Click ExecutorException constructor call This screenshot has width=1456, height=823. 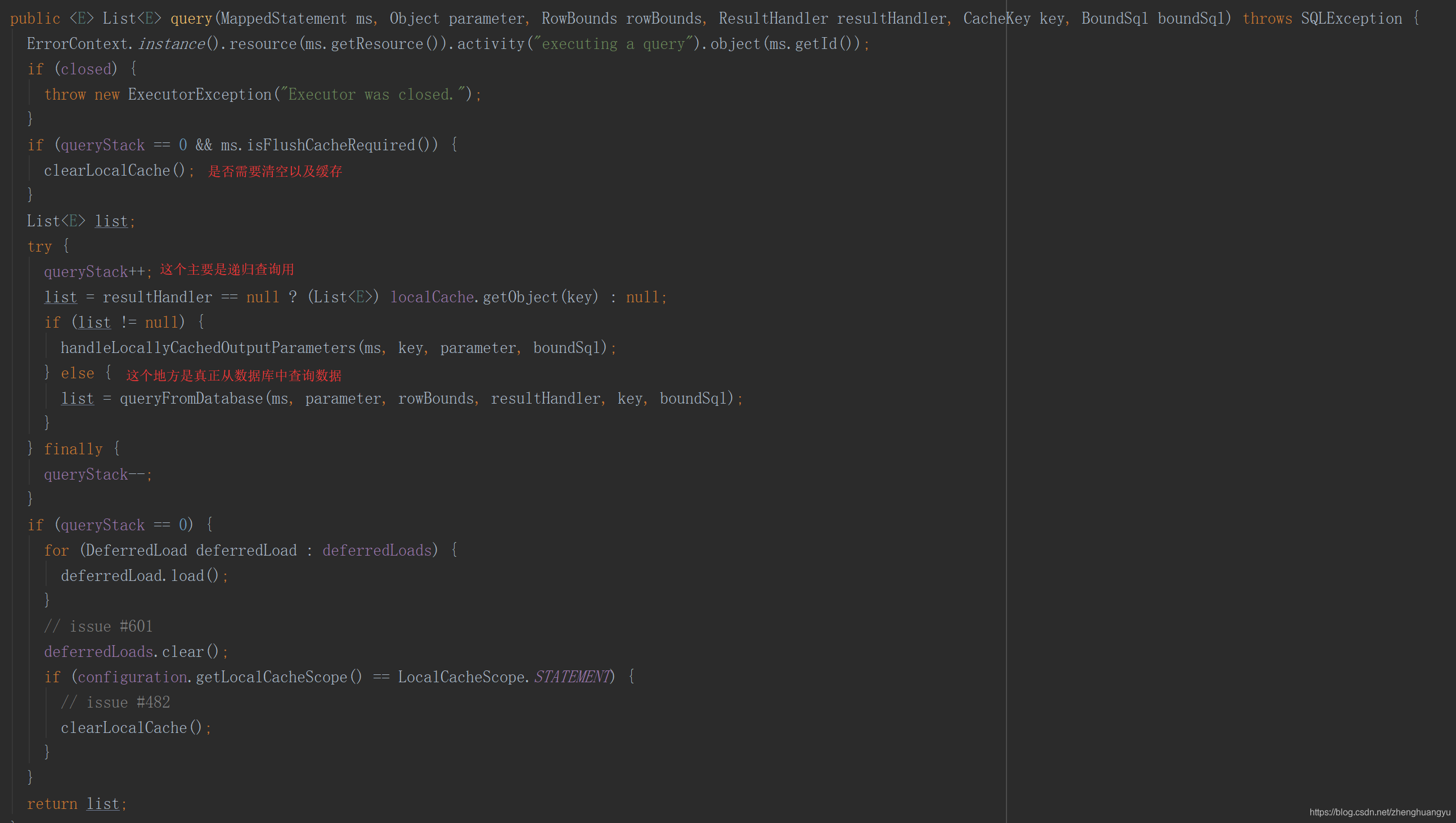tap(200, 95)
